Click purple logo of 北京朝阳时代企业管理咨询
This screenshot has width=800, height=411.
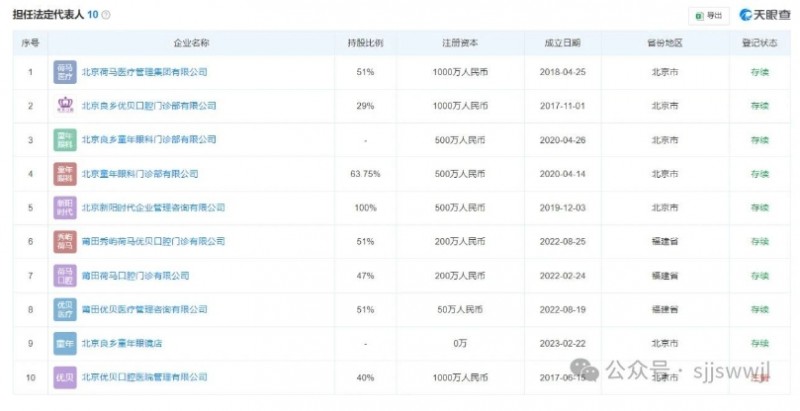point(65,208)
